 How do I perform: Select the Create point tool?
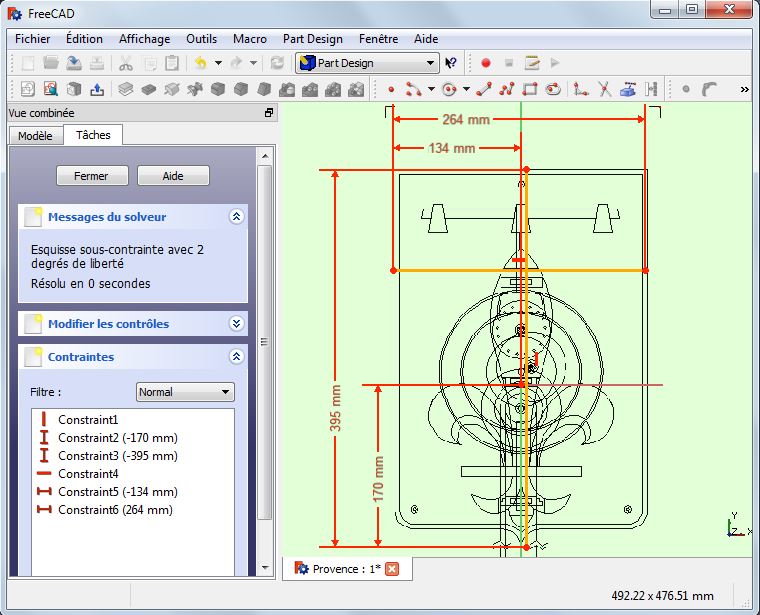point(391,90)
